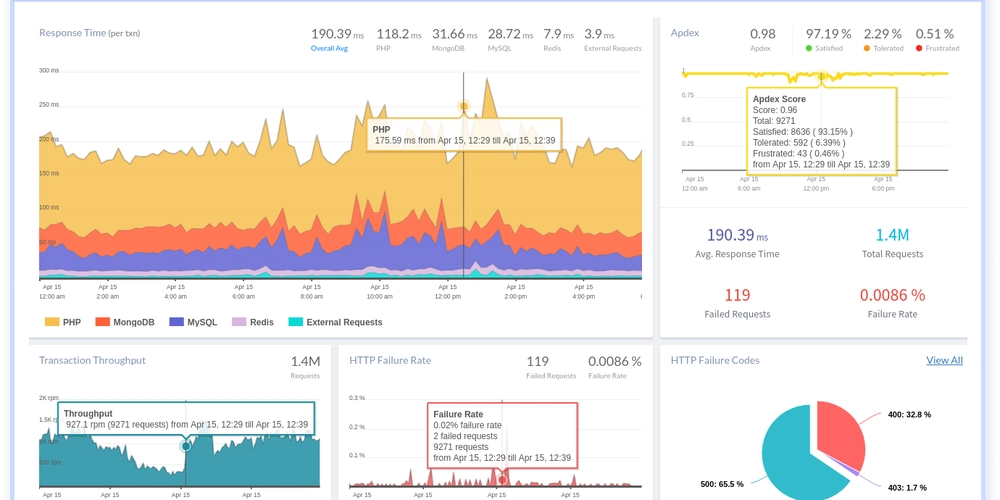
Task: Click the Throughput chart highlighted data point
Action: 186,446
